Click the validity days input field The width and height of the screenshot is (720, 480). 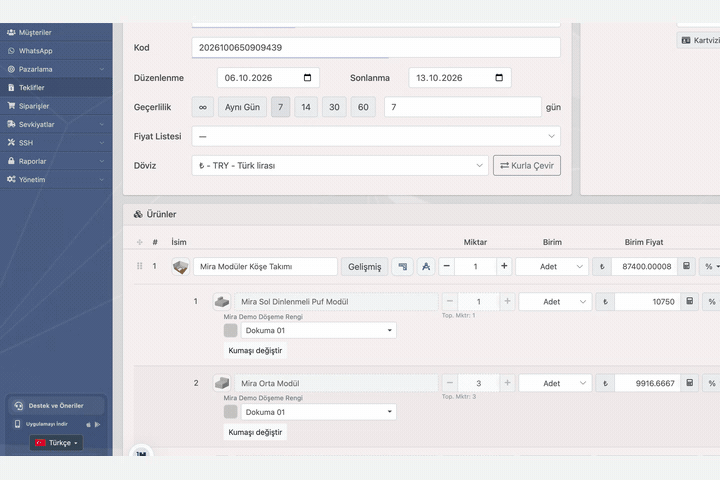coord(463,107)
